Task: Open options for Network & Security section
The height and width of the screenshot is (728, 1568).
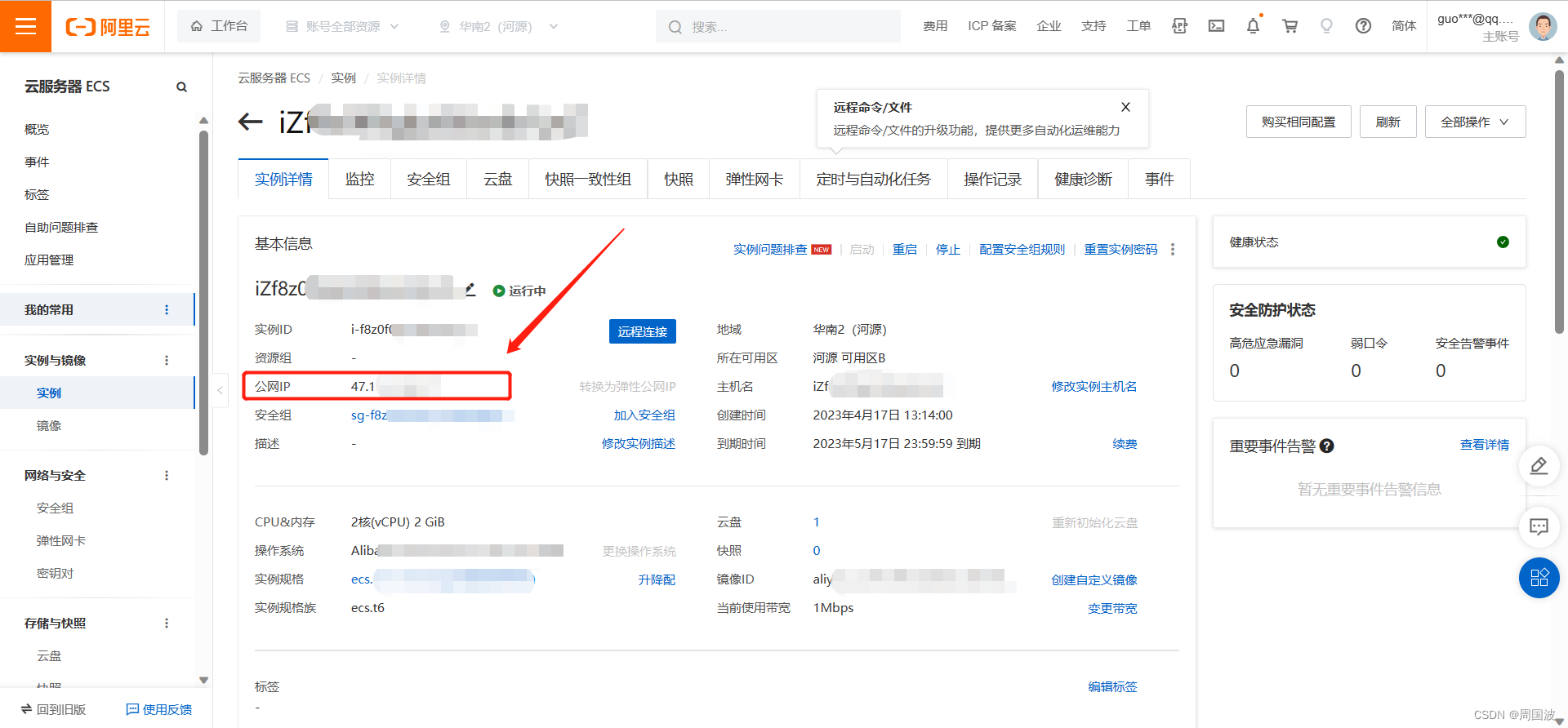Action: point(167,475)
